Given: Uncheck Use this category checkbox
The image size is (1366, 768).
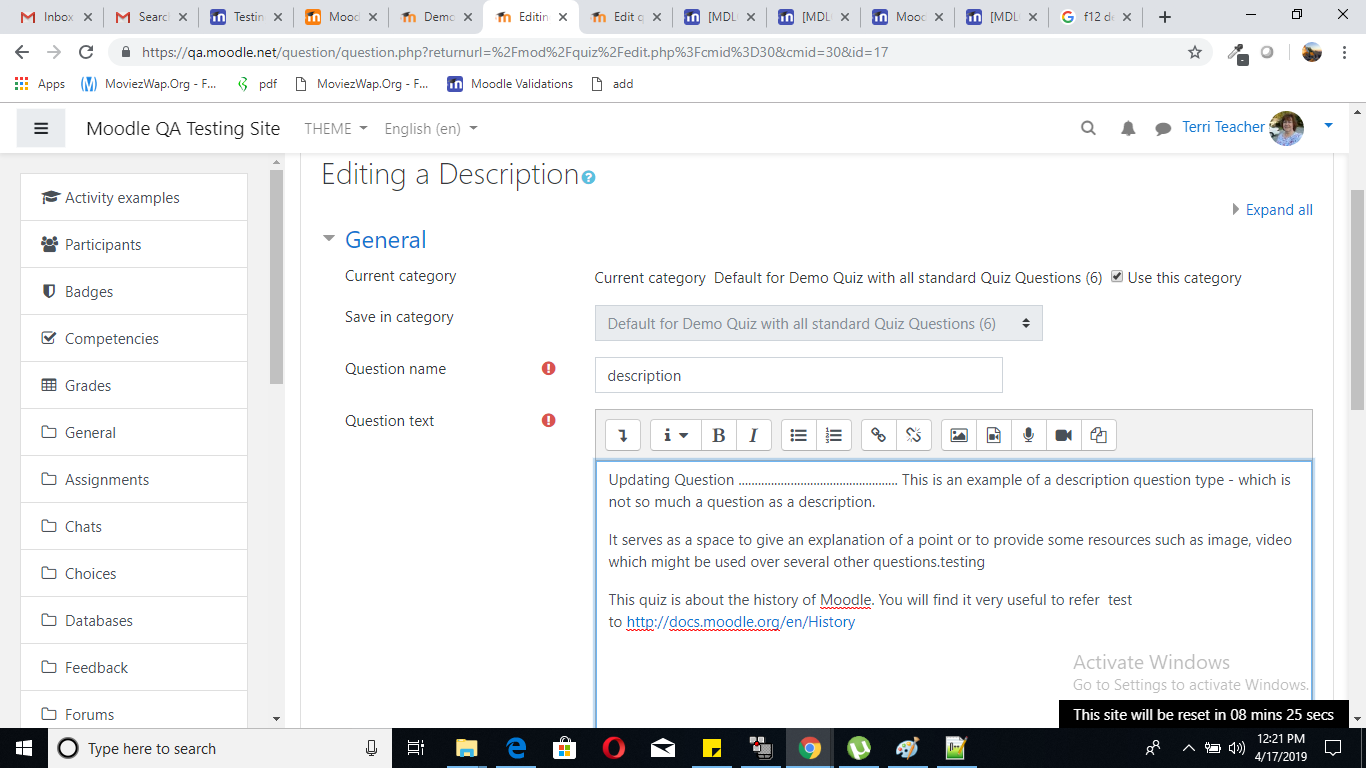Looking at the screenshot, I should (x=1117, y=277).
